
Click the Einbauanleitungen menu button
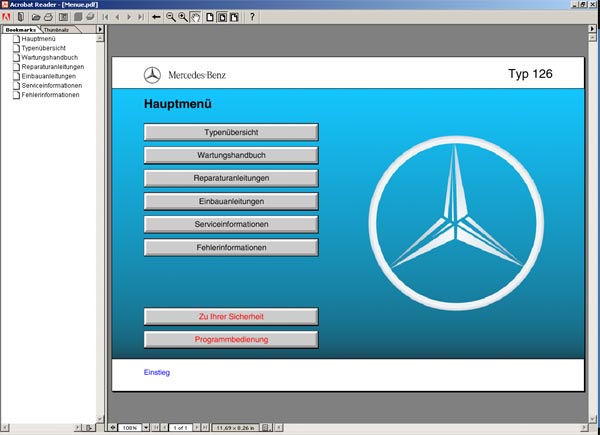tap(231, 201)
